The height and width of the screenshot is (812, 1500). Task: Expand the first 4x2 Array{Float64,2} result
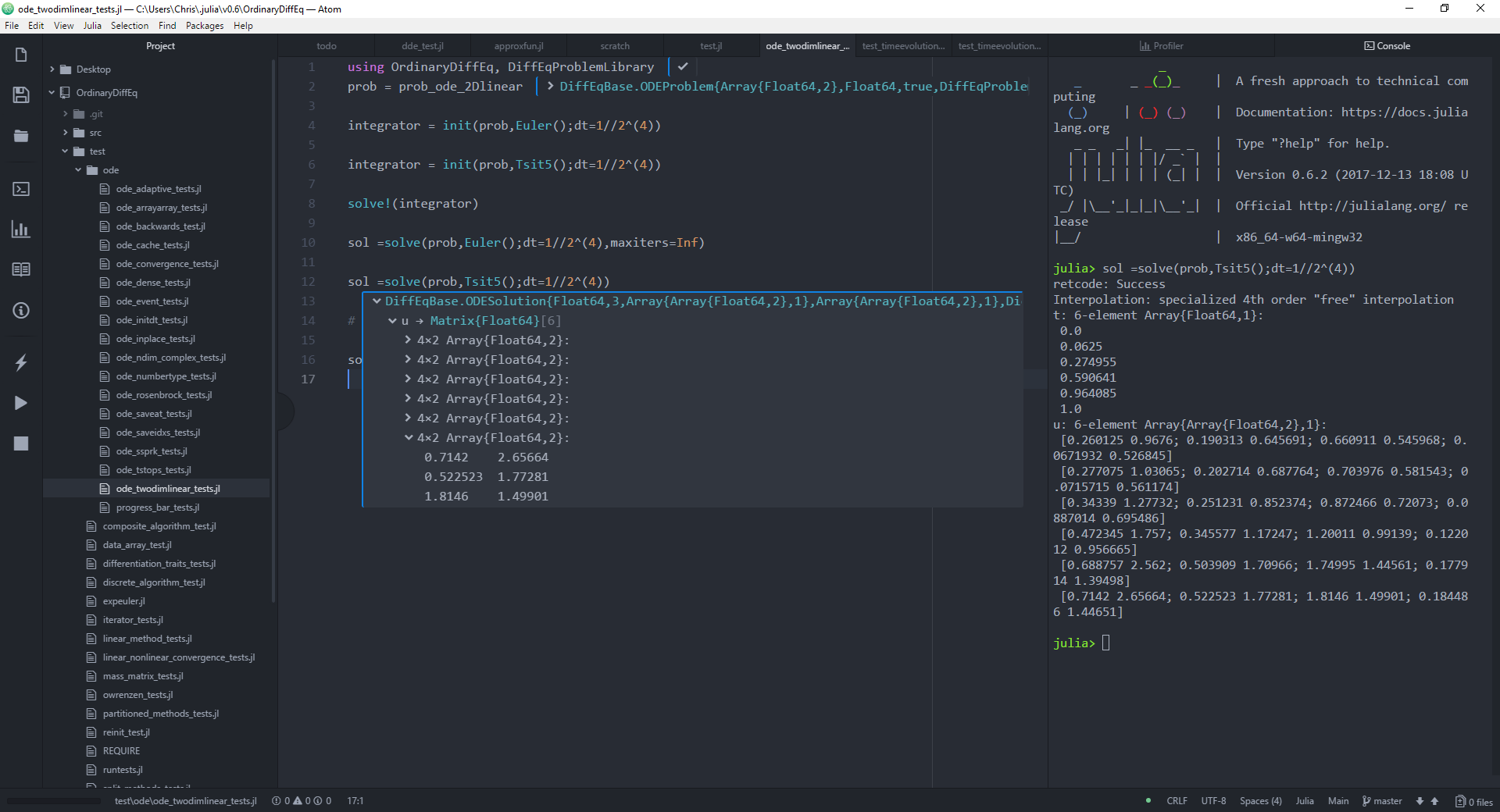point(409,340)
